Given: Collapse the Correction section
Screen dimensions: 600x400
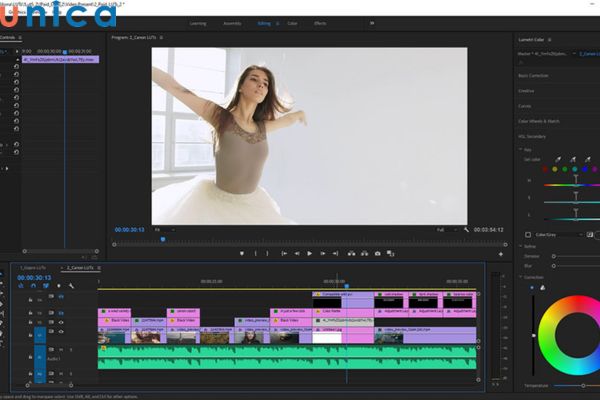Looking at the screenshot, I should pos(521,277).
